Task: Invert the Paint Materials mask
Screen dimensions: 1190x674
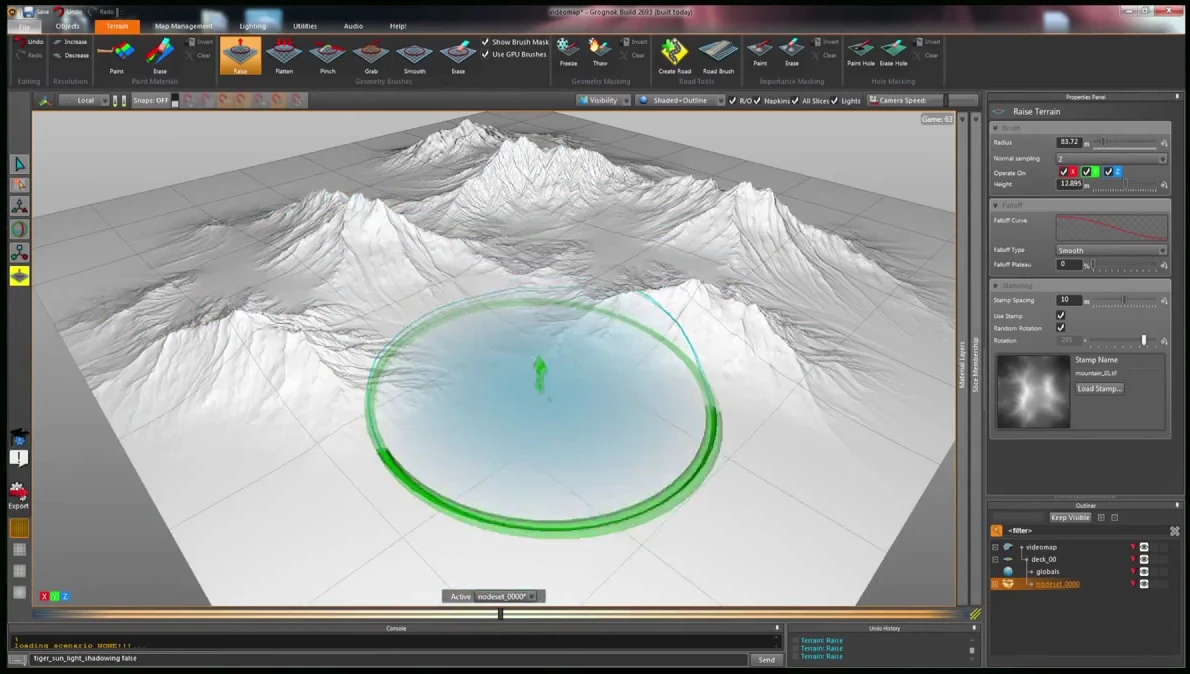Action: point(200,42)
